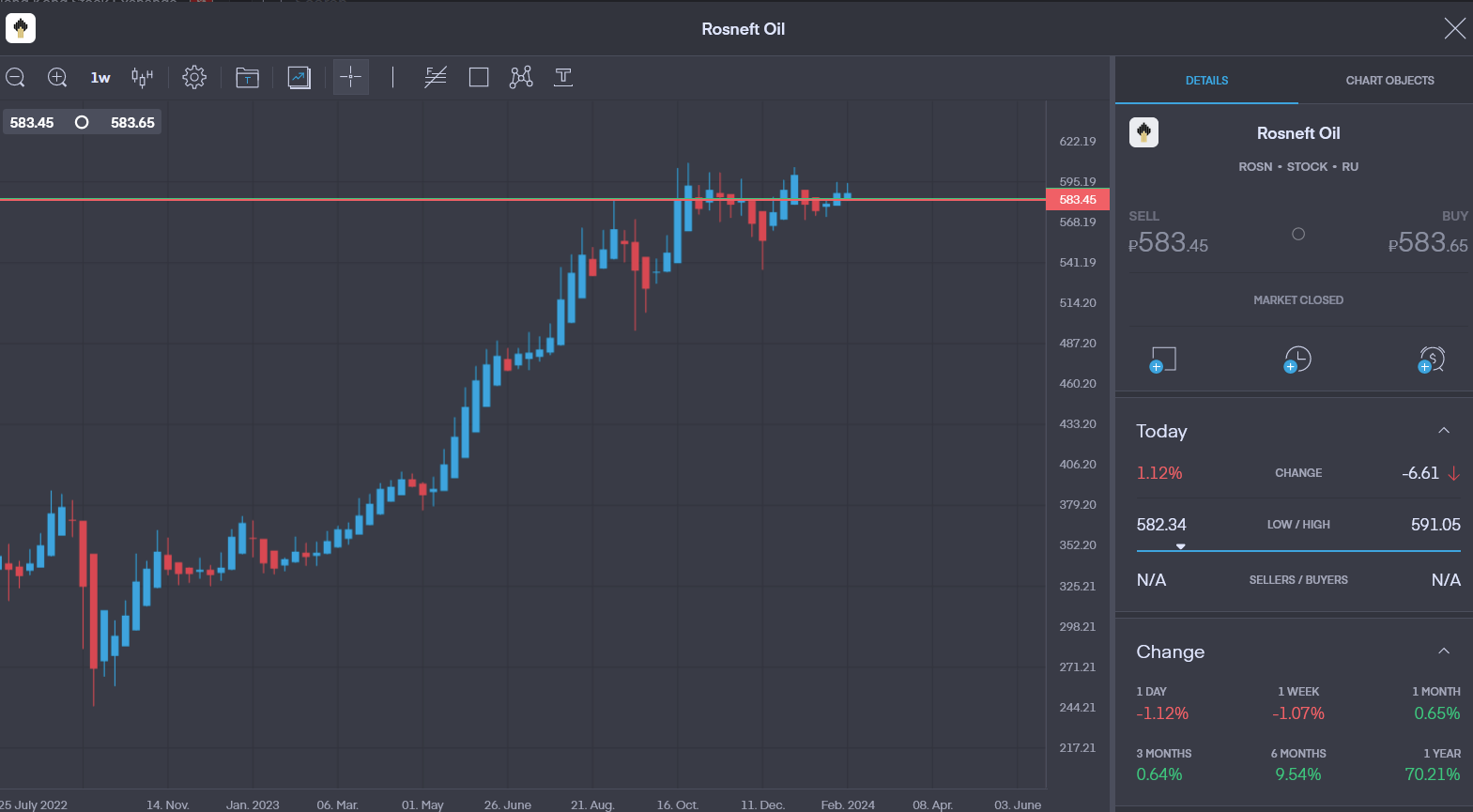Open the candlestick chart type selector
Screen dimensions: 1473x812
point(142,77)
